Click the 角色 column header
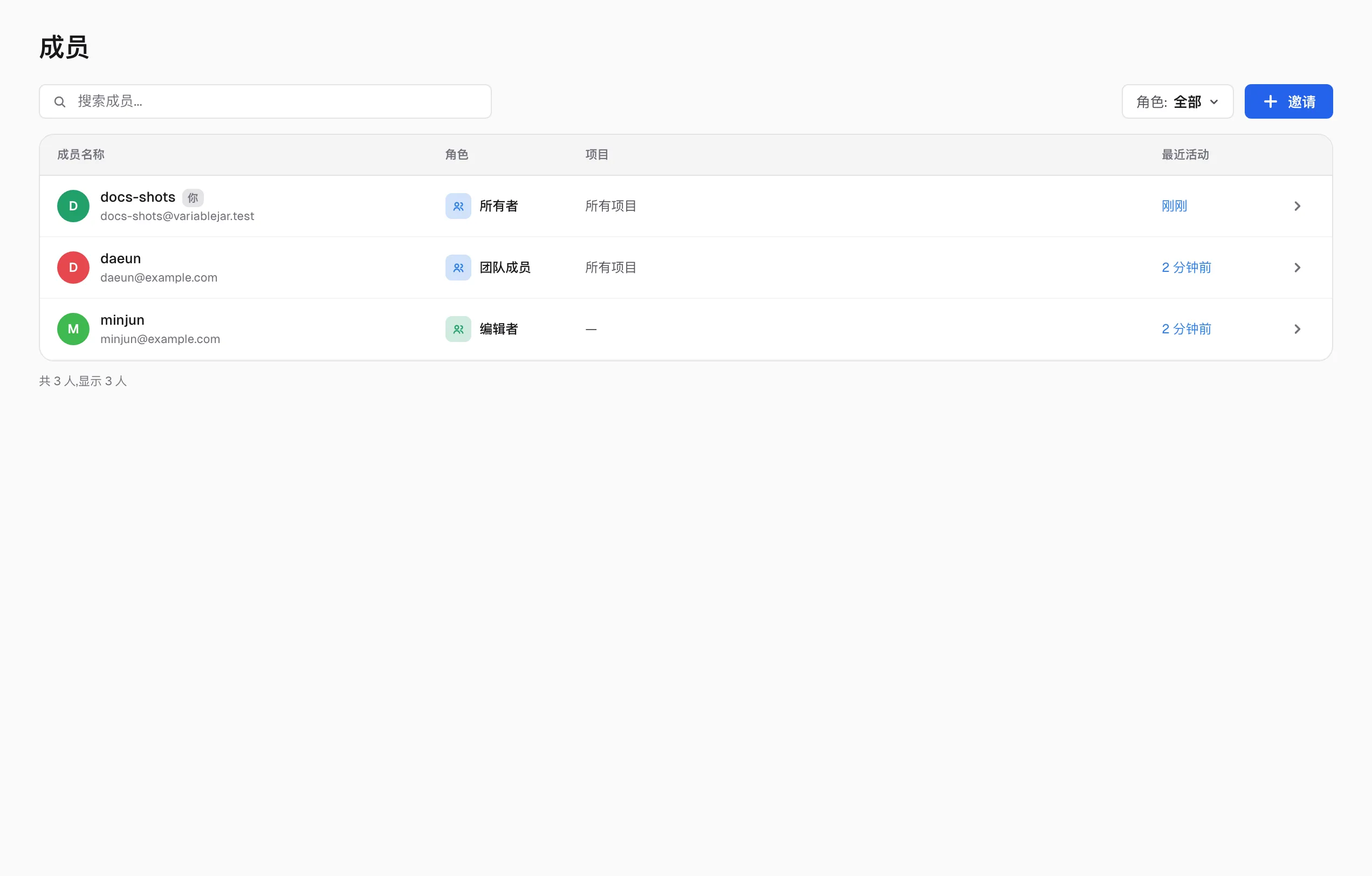Image resolution: width=1372 pixels, height=876 pixels. [457, 154]
